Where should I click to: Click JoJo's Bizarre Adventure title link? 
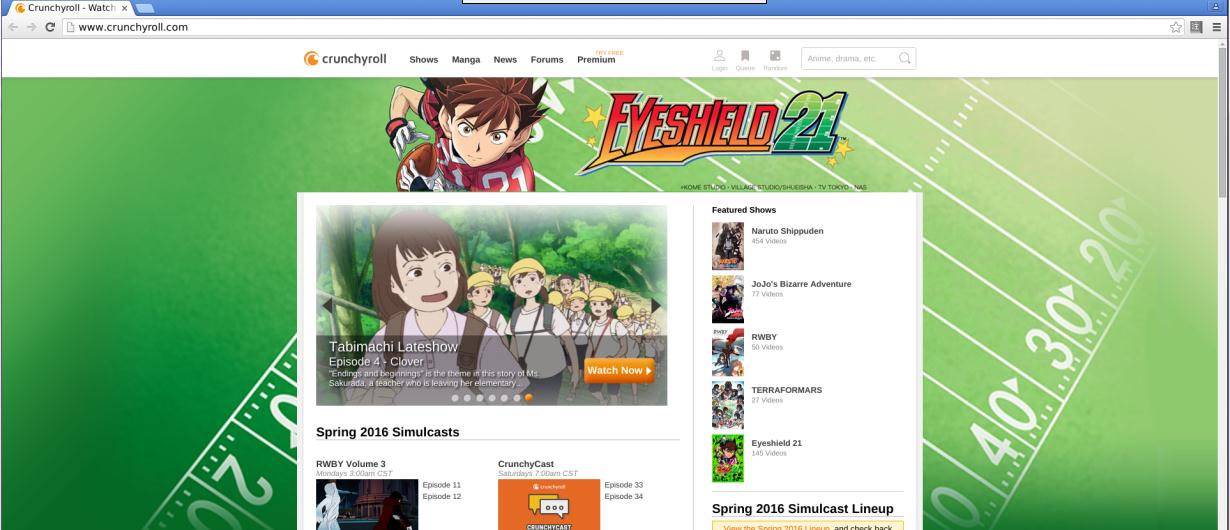point(802,284)
